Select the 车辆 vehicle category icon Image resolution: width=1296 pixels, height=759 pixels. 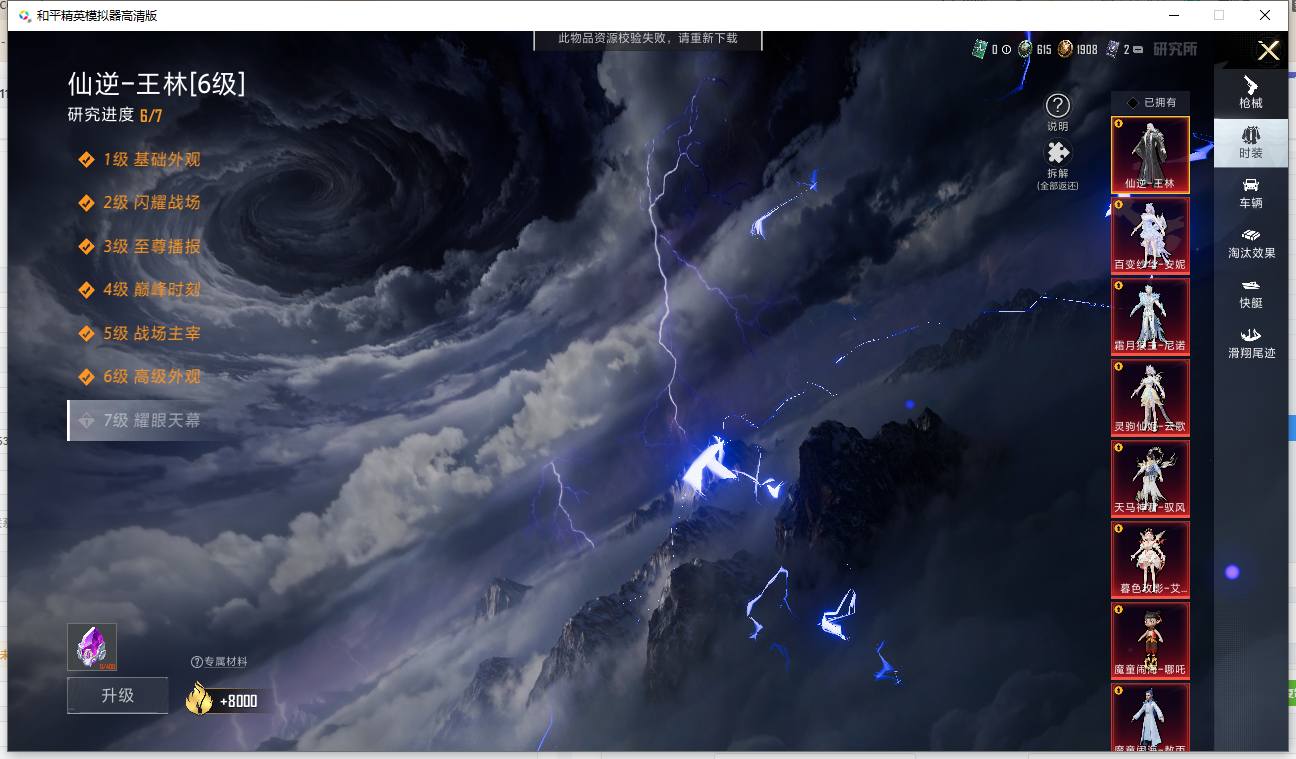[x=1250, y=193]
